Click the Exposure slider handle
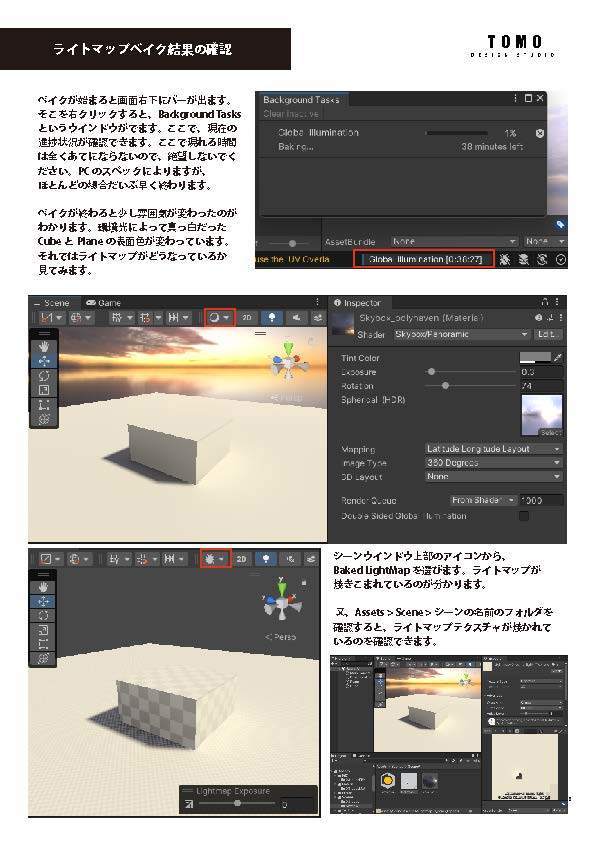 431,372
